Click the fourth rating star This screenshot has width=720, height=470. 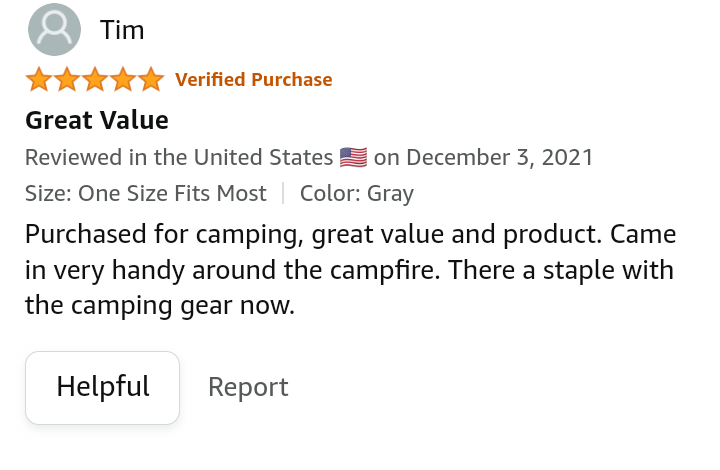[x=123, y=80]
